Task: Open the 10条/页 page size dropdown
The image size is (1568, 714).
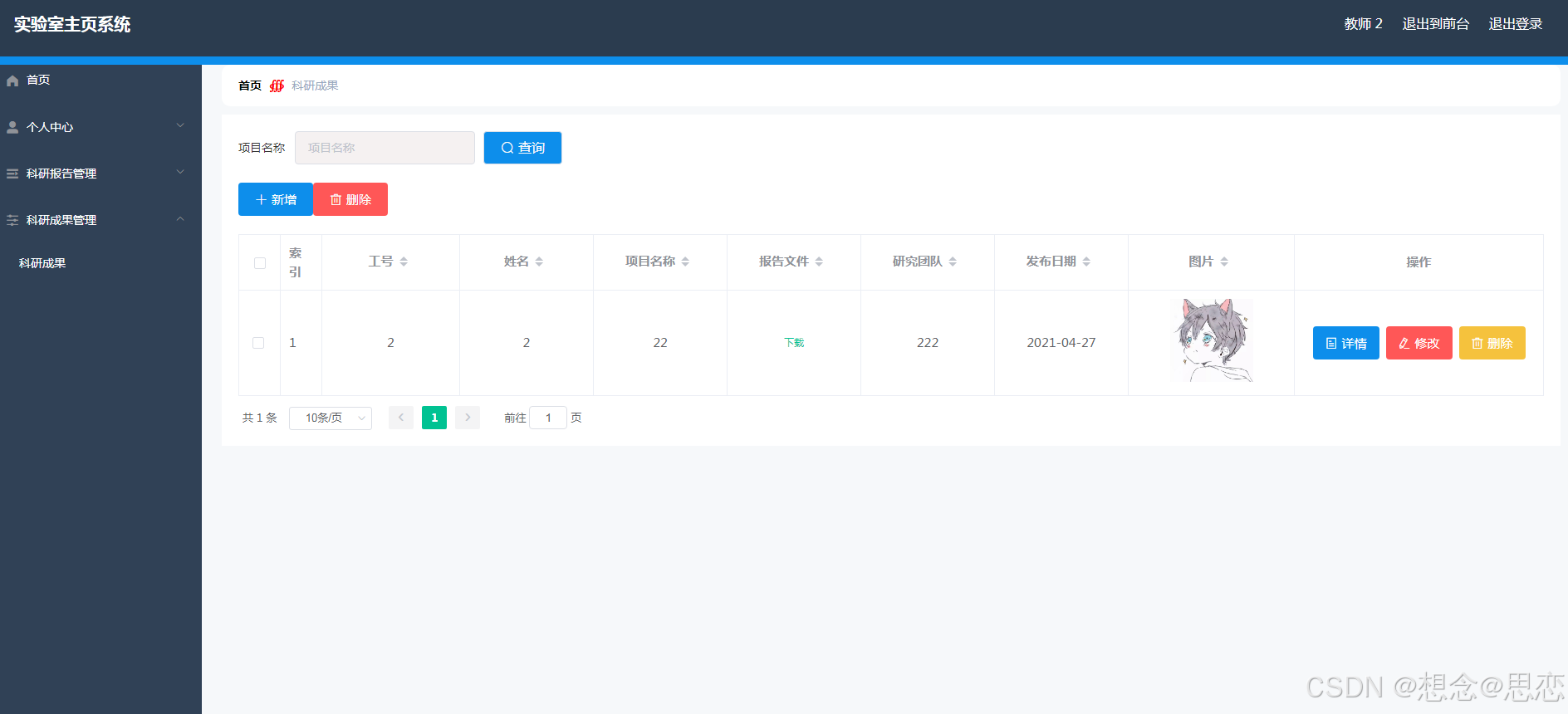Action: coord(331,418)
